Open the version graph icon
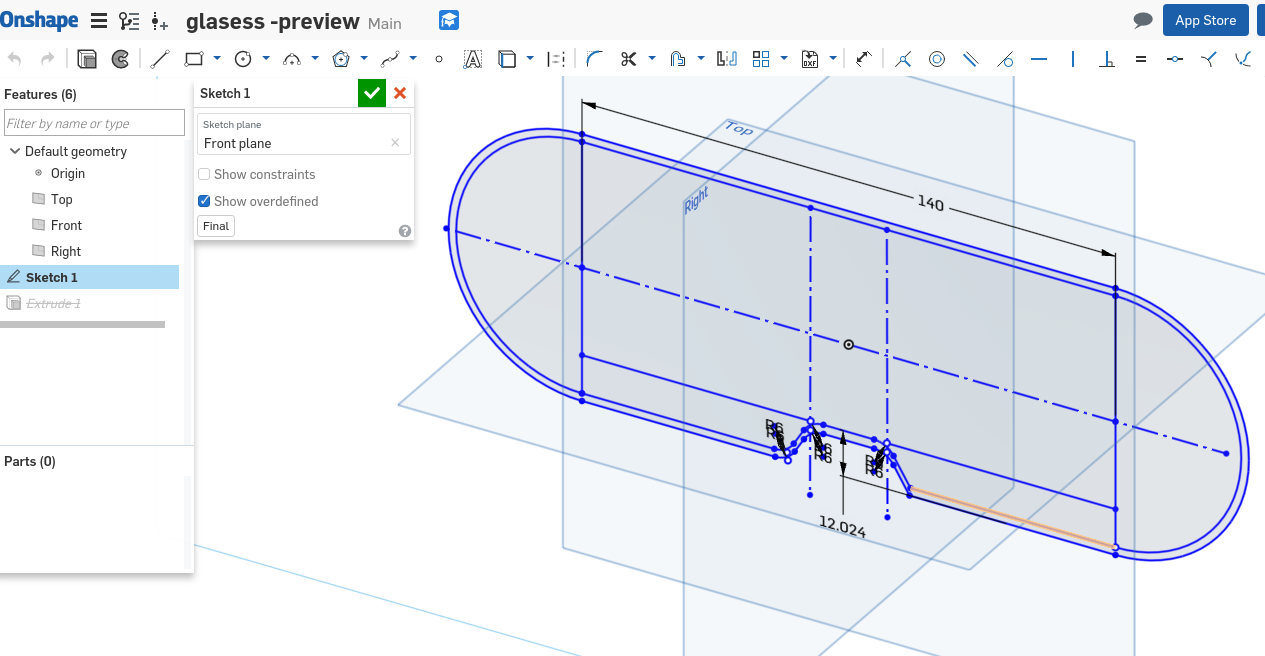This screenshot has height=656, width=1265. tap(129, 20)
